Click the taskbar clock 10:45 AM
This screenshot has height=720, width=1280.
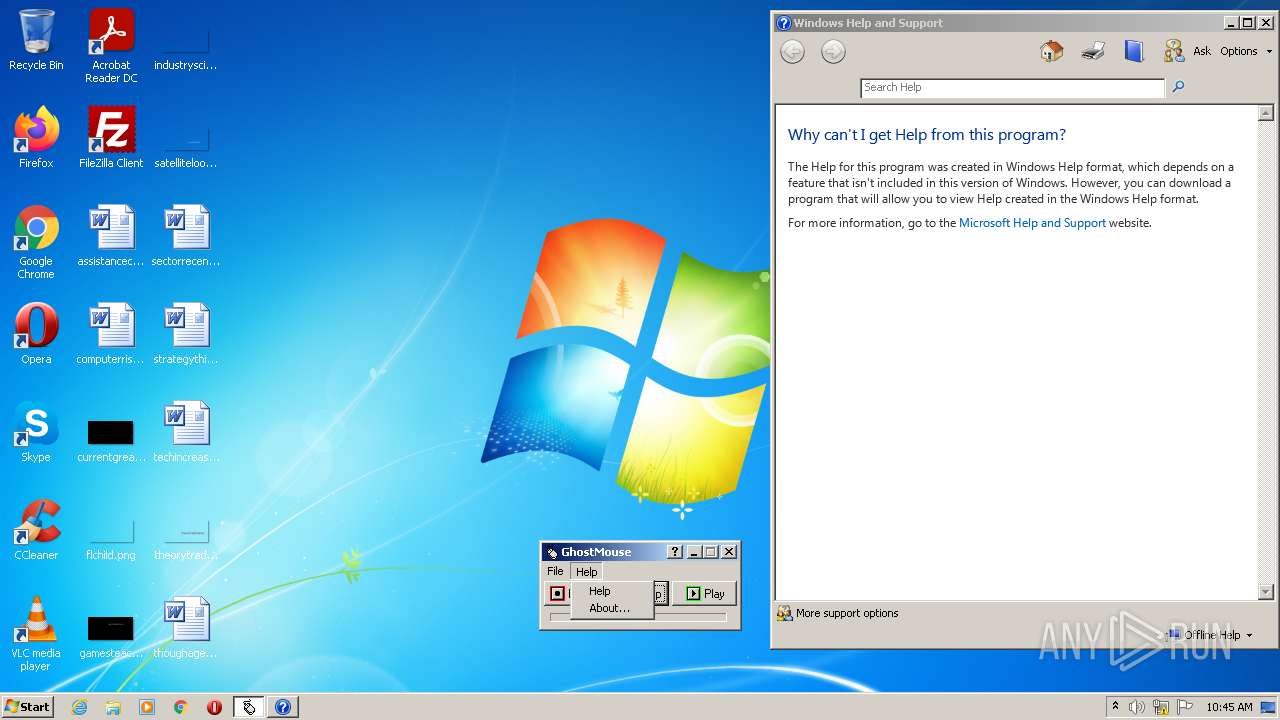coord(1229,707)
